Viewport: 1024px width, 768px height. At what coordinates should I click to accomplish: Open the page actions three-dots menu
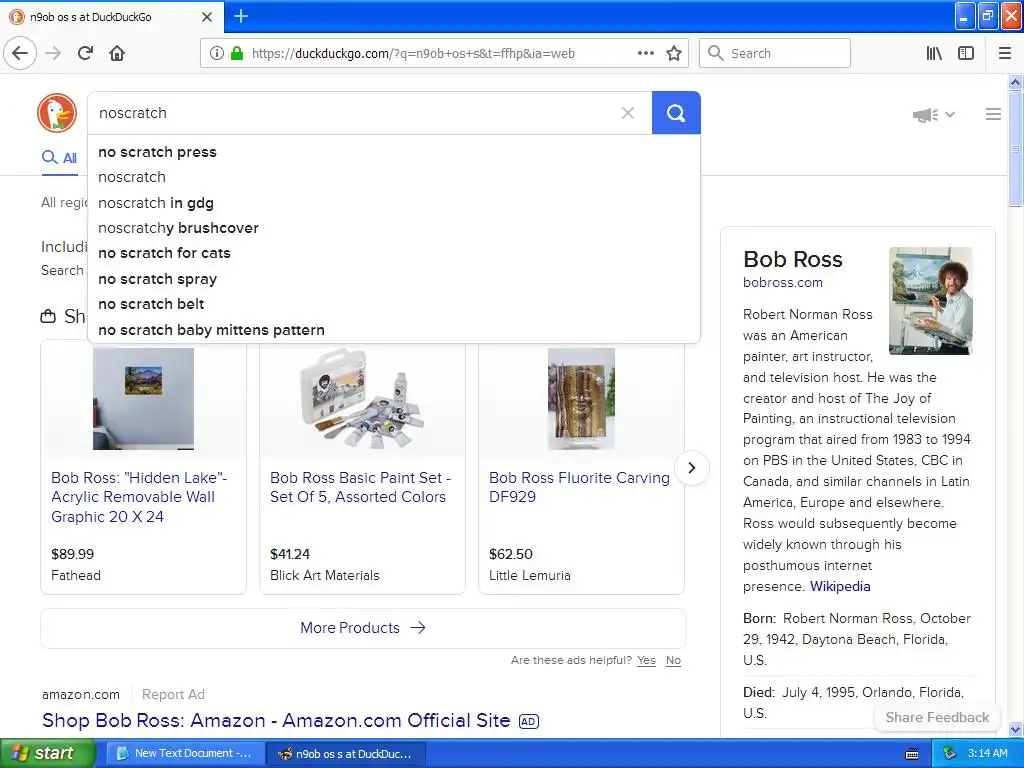(646, 54)
